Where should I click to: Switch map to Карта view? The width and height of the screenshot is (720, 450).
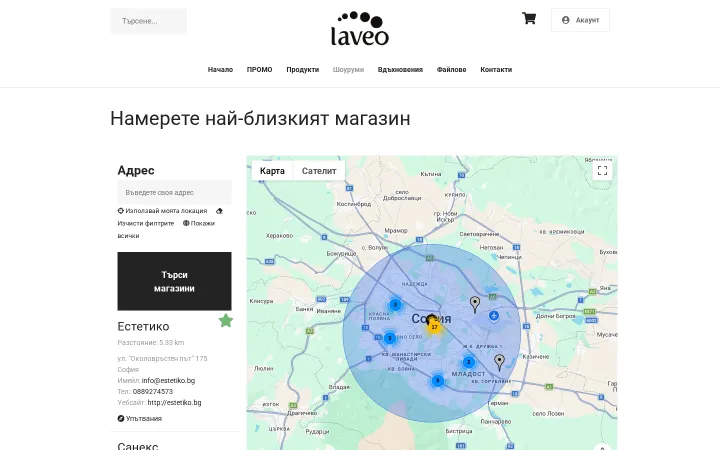[272, 171]
